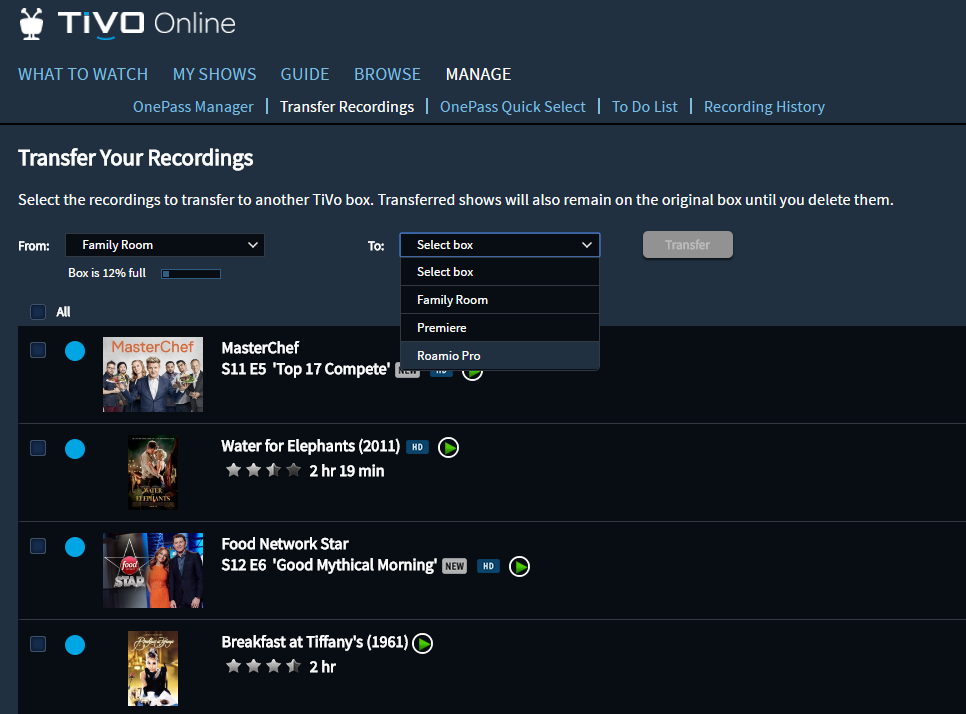Click the star rating for Water for Elephants
966x714 pixels.
263,471
